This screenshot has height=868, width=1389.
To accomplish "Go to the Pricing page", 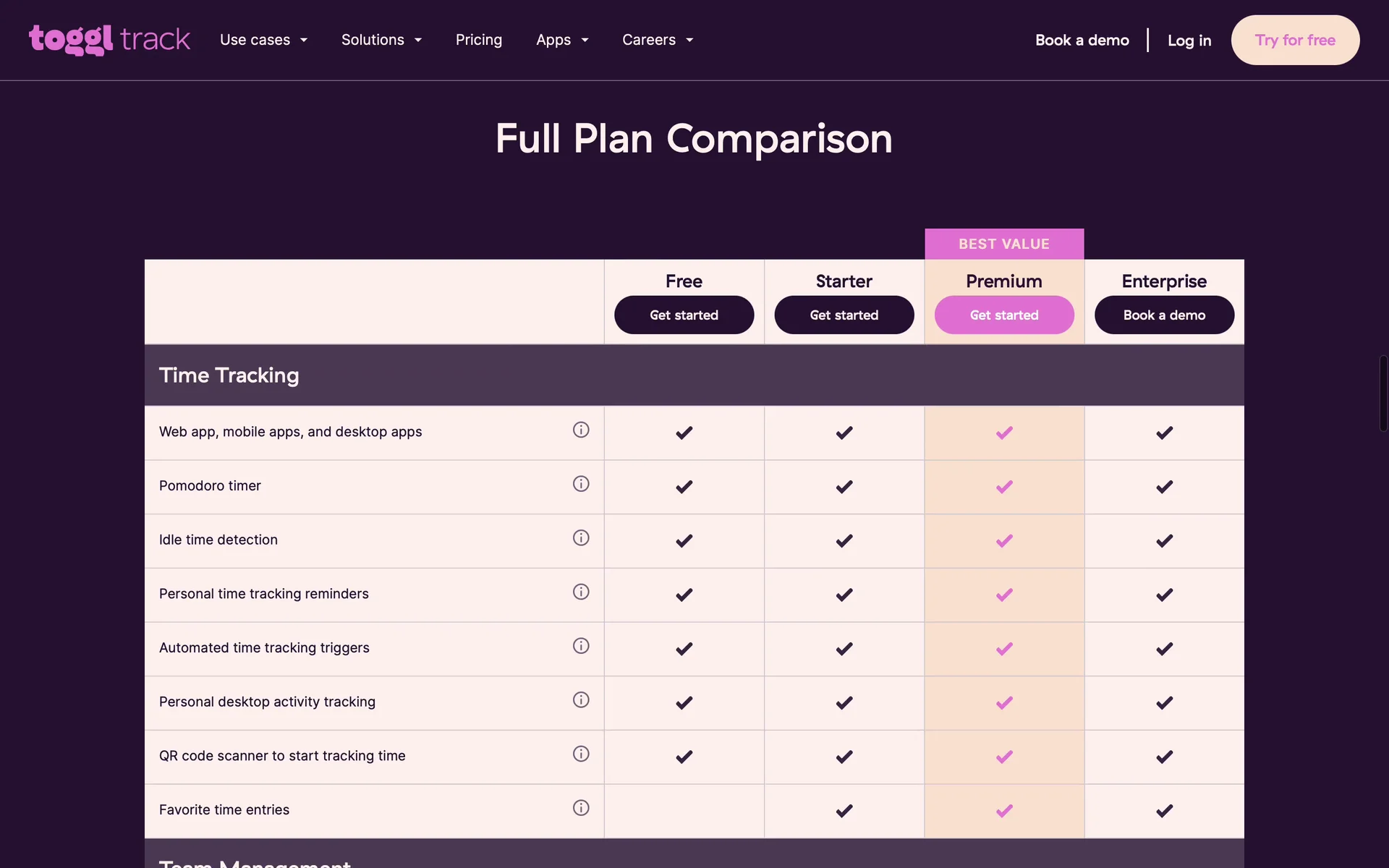I will pos(479,40).
